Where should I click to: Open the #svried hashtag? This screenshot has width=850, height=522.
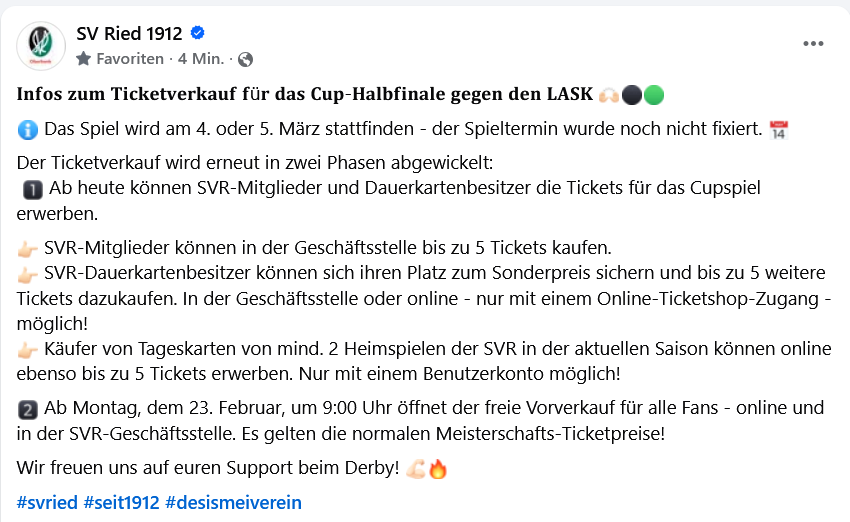coord(47,502)
